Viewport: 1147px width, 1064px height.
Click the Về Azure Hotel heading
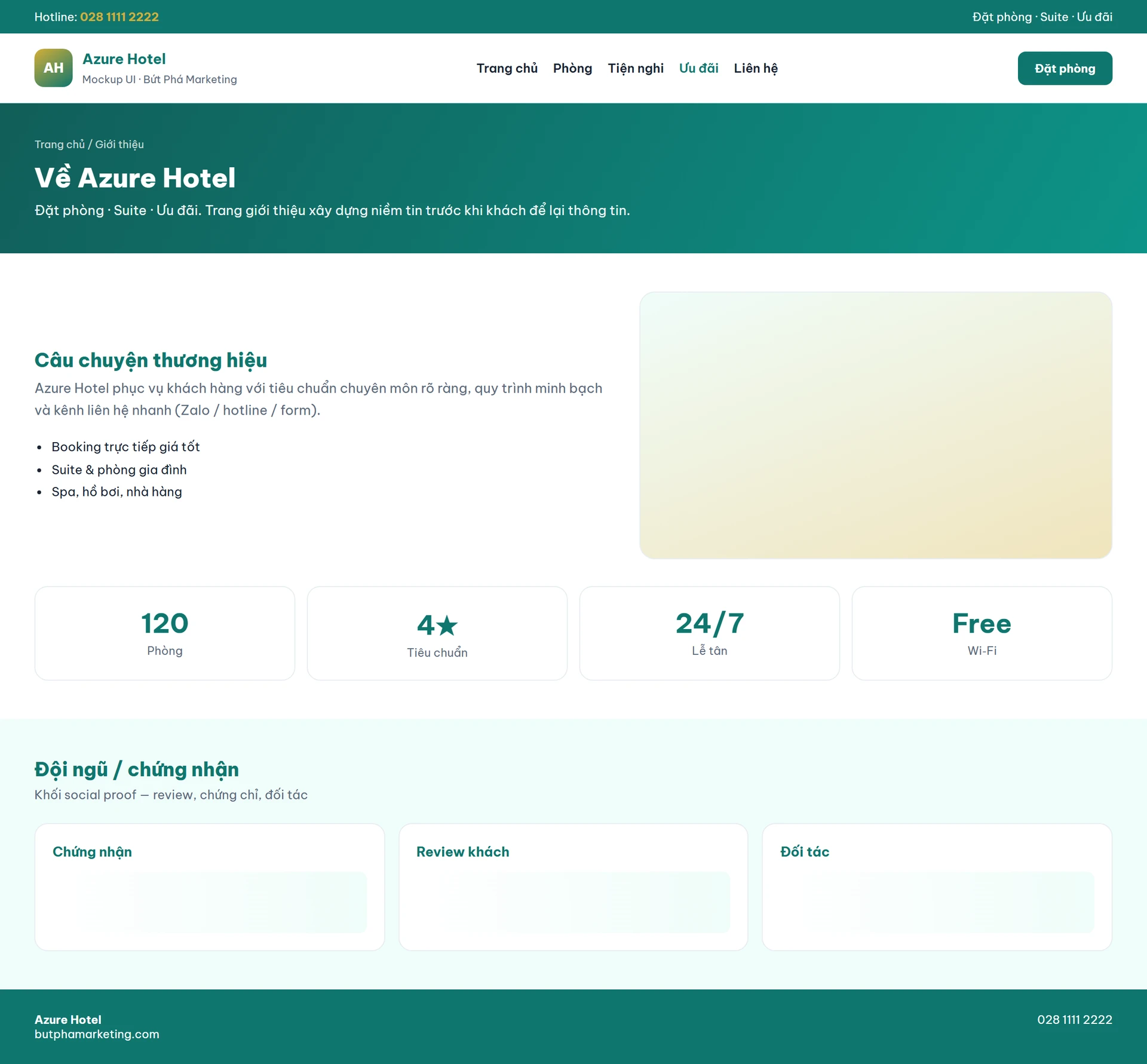(135, 177)
